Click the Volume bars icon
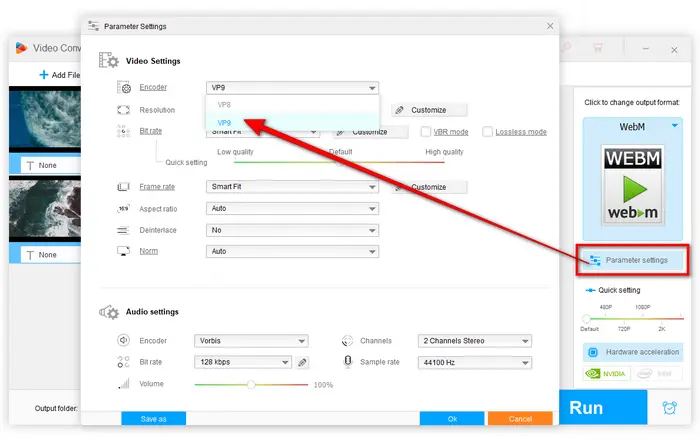Image resolution: width=700 pixels, height=440 pixels. click(124, 383)
